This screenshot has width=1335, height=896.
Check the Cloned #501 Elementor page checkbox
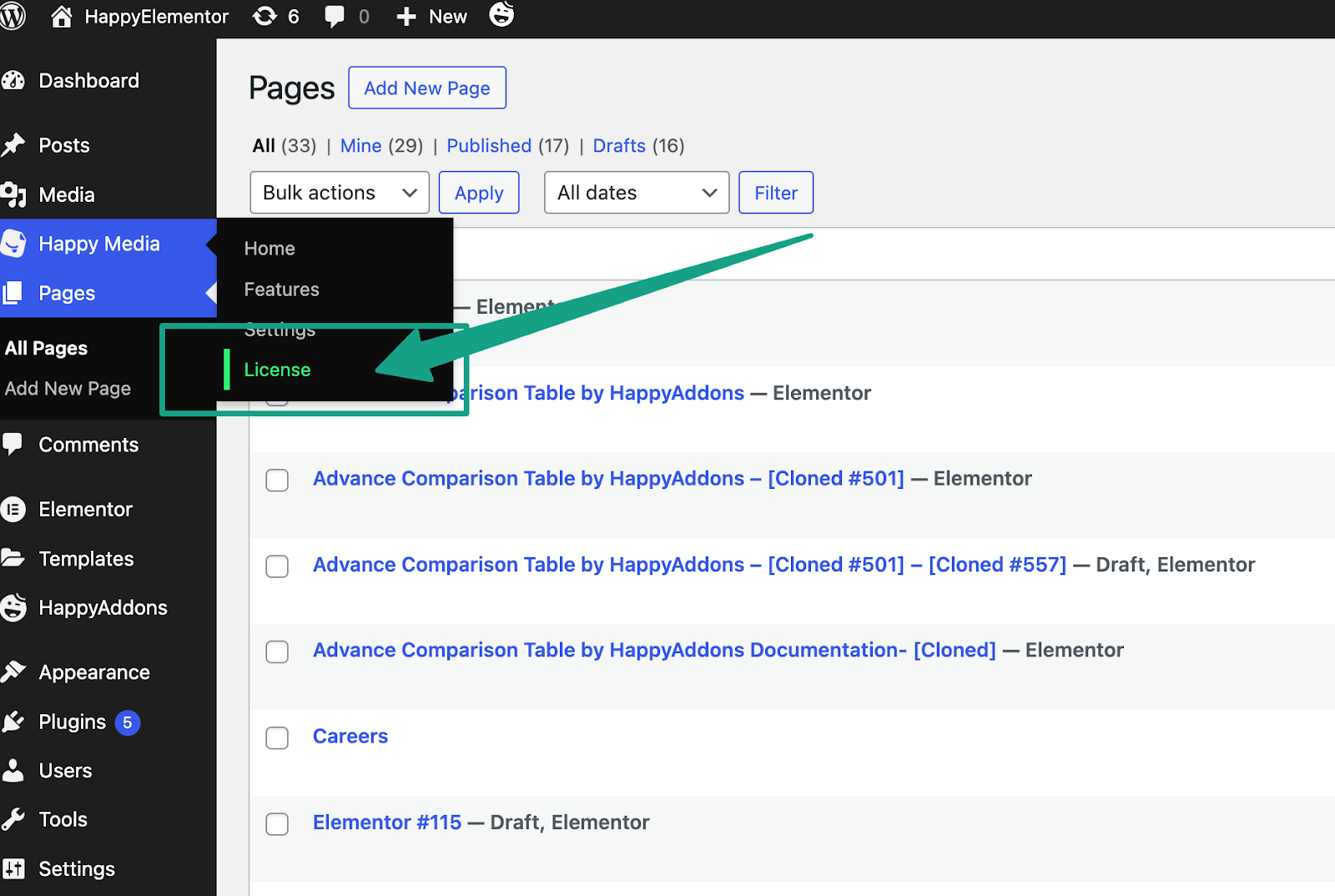click(277, 481)
